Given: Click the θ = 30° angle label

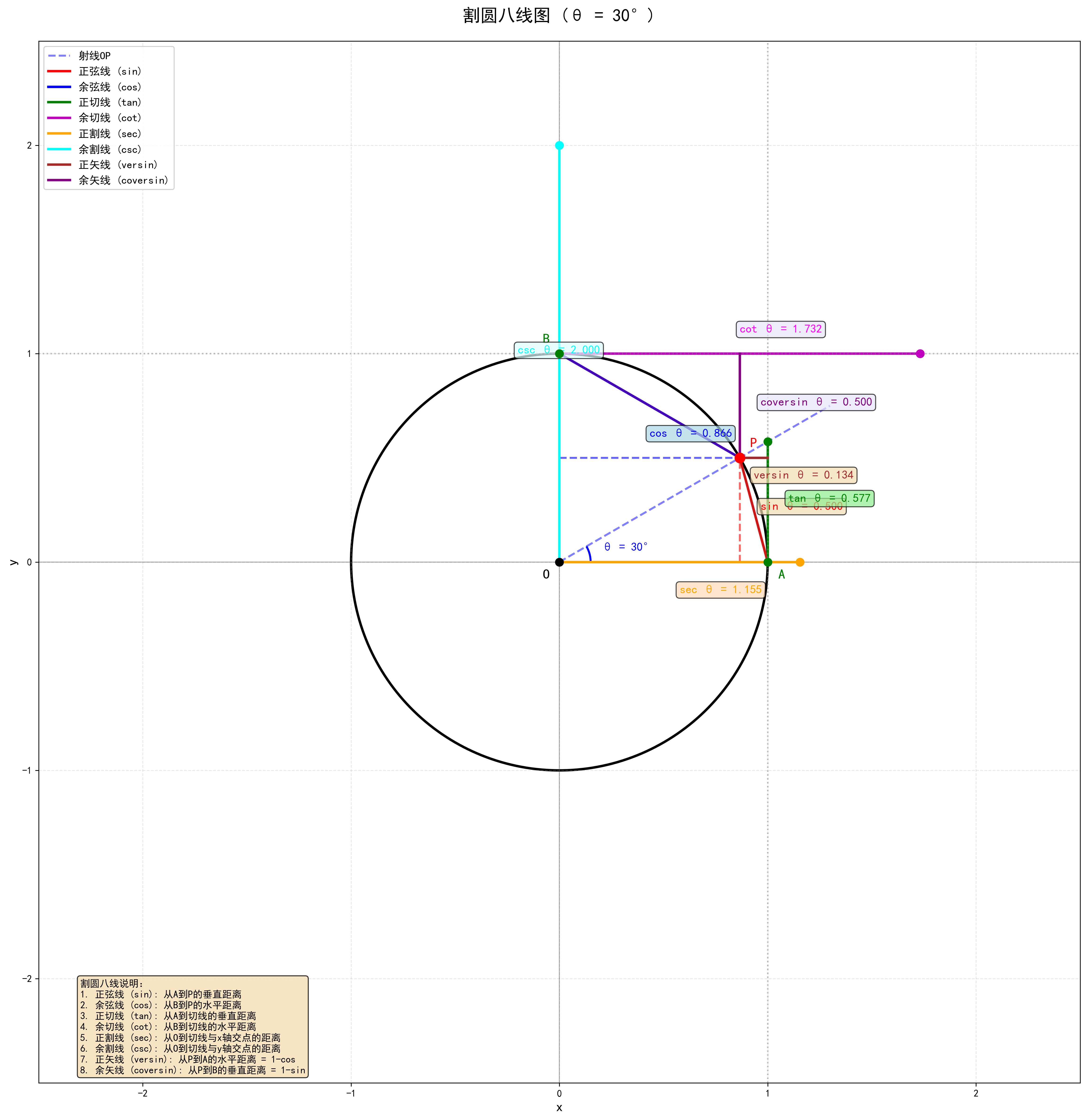Looking at the screenshot, I should pos(626,547).
